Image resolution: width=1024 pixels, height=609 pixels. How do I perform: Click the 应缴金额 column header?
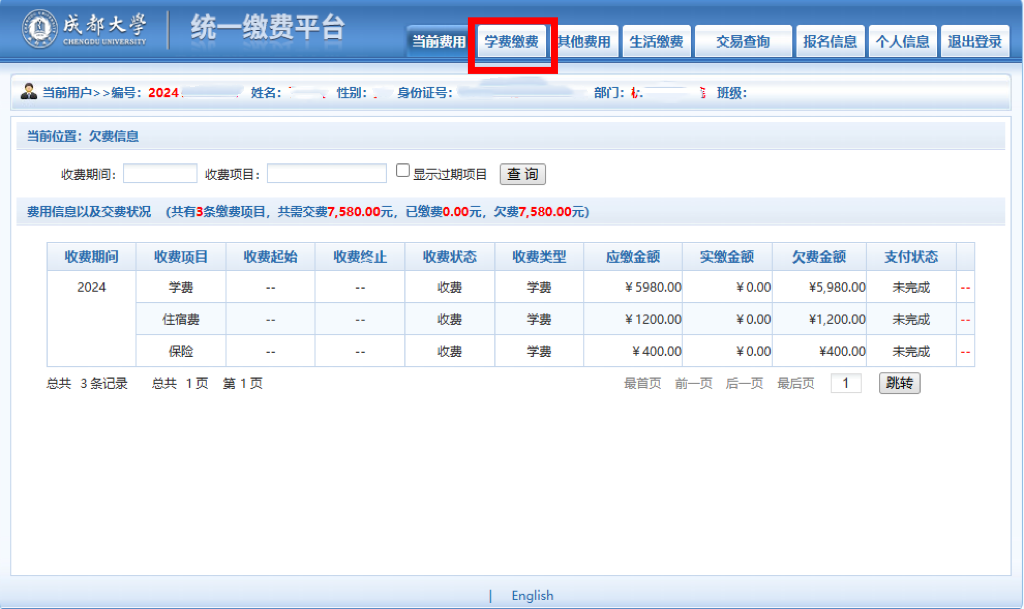(633, 257)
